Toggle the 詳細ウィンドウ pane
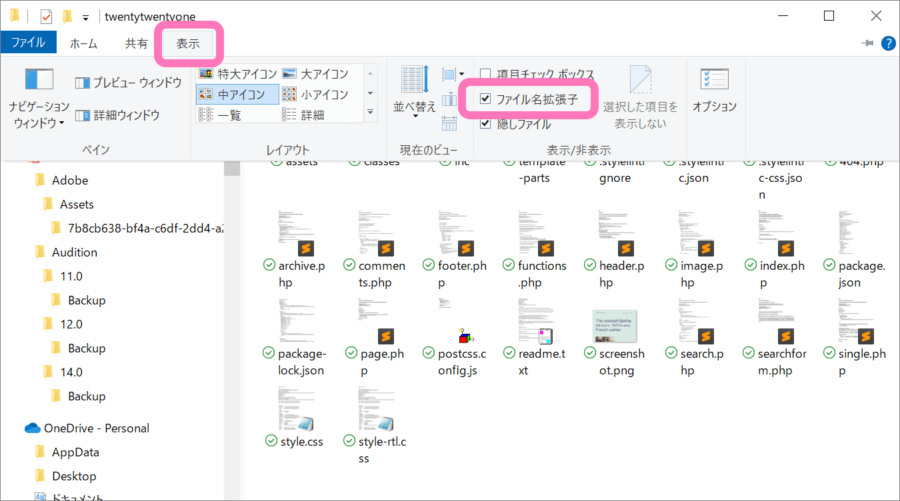The image size is (900, 501). [118, 115]
